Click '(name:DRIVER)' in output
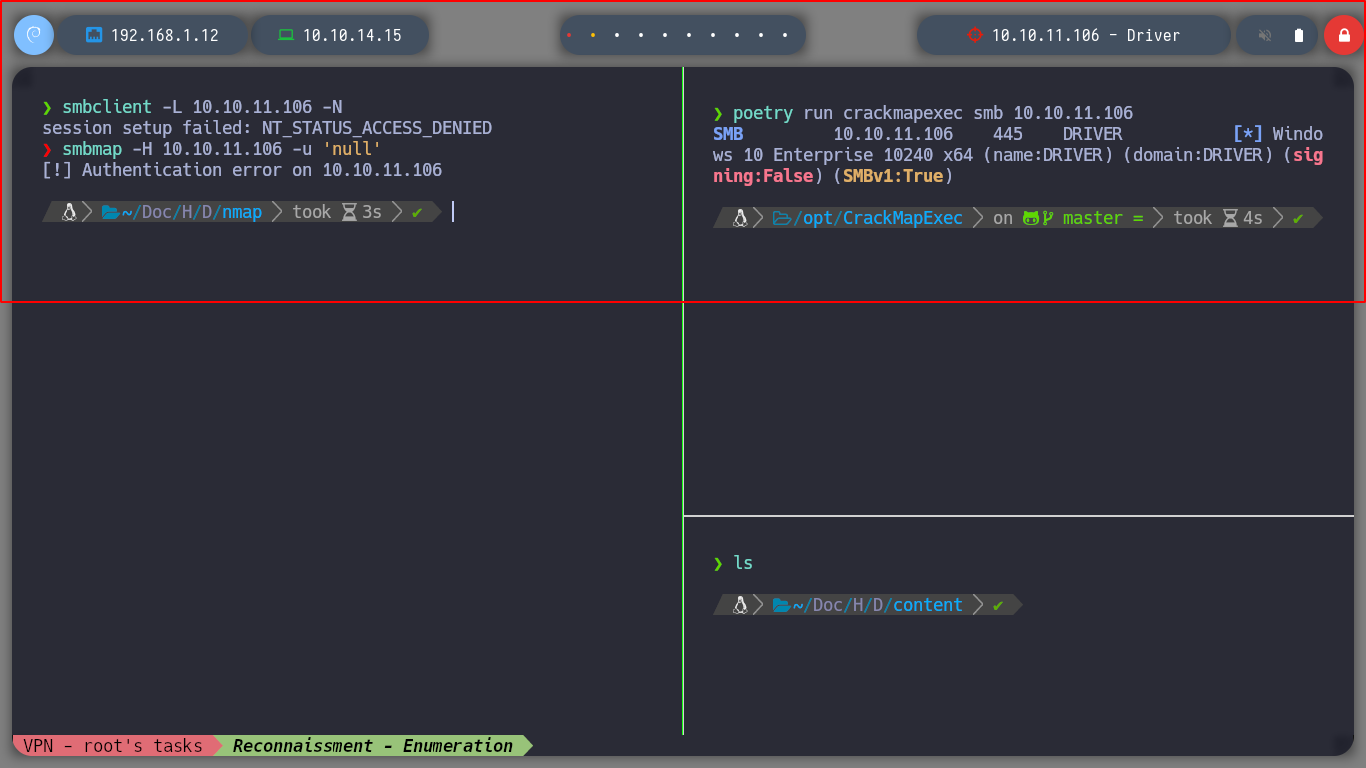 click(1048, 155)
